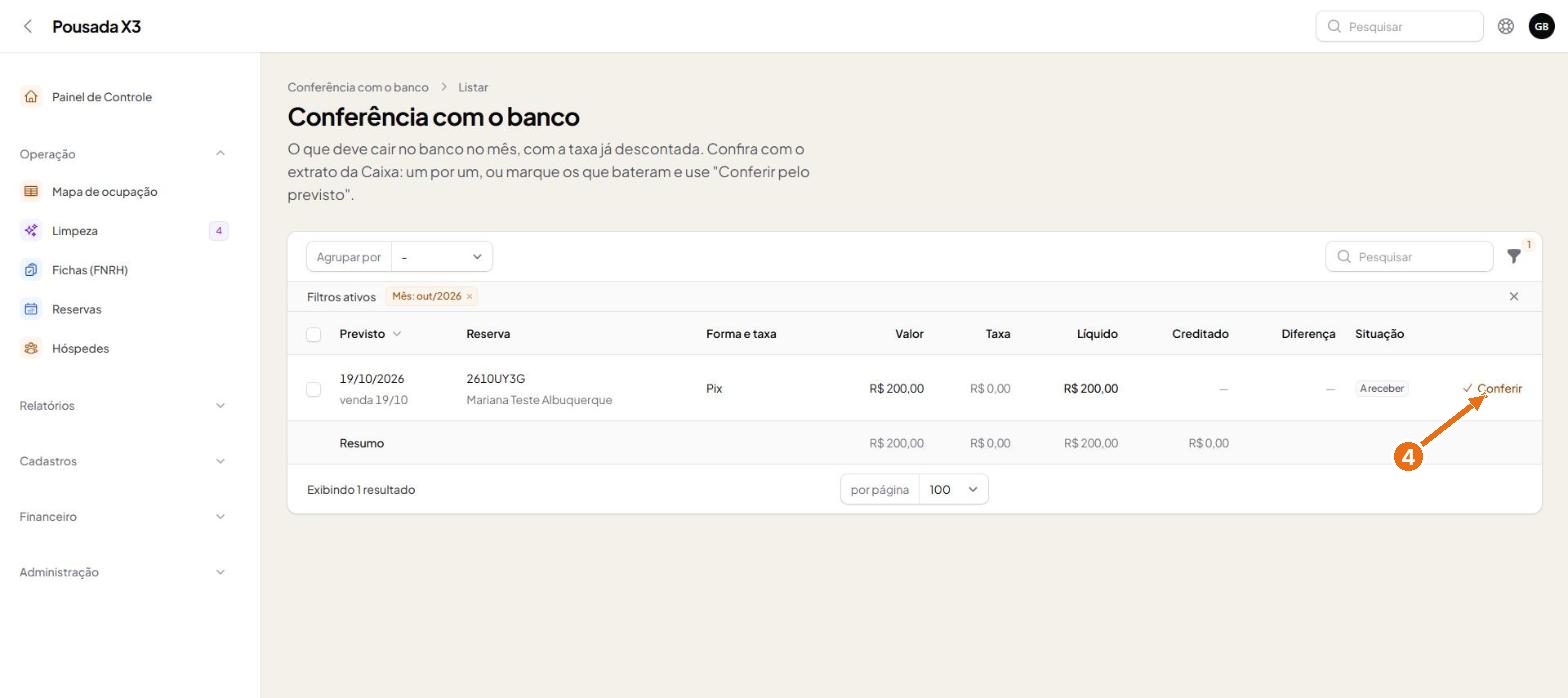The image size is (1568, 698).
Task: Collapse the Operação sidebar section
Action: [220, 154]
